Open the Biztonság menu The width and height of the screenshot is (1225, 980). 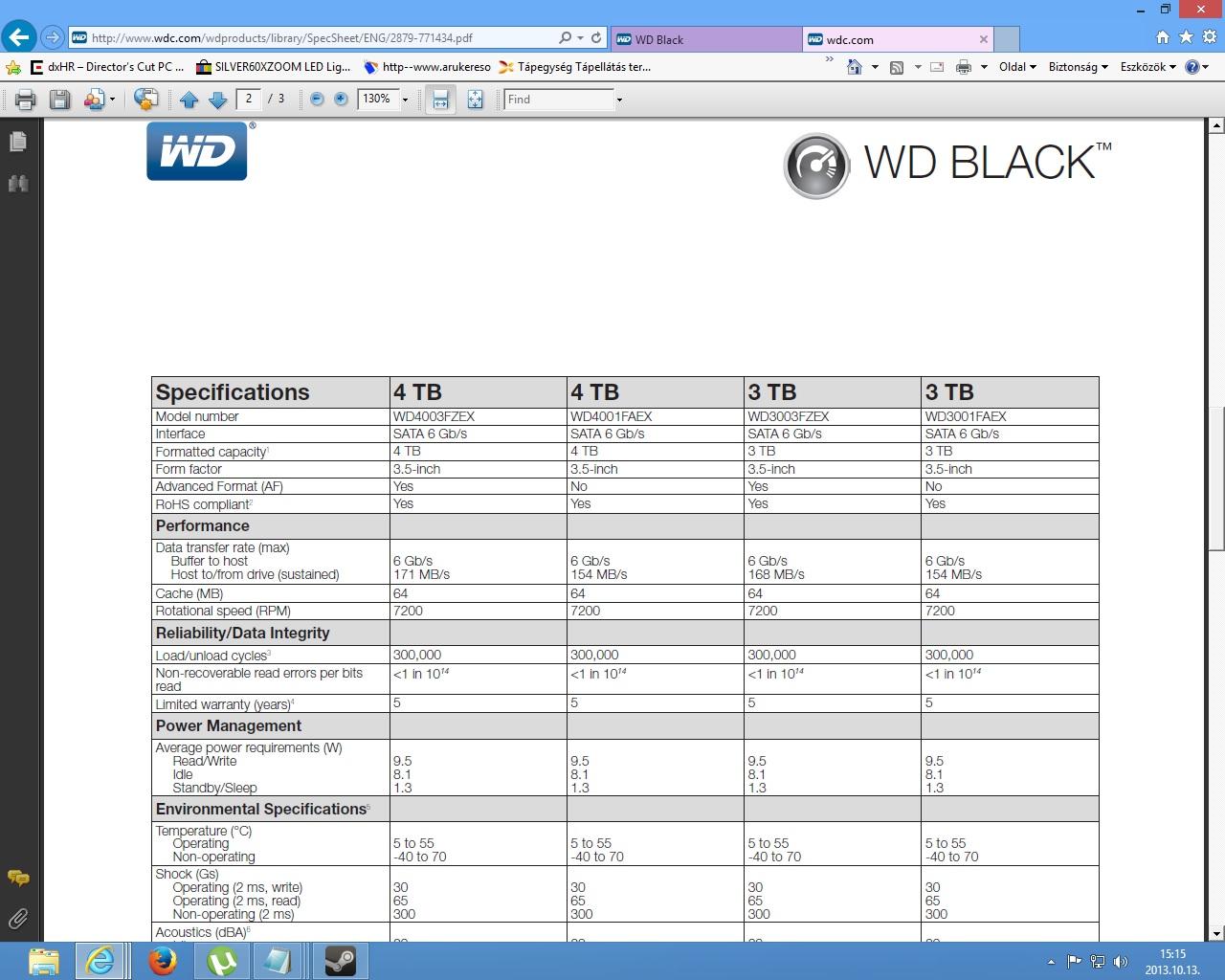[1078, 67]
